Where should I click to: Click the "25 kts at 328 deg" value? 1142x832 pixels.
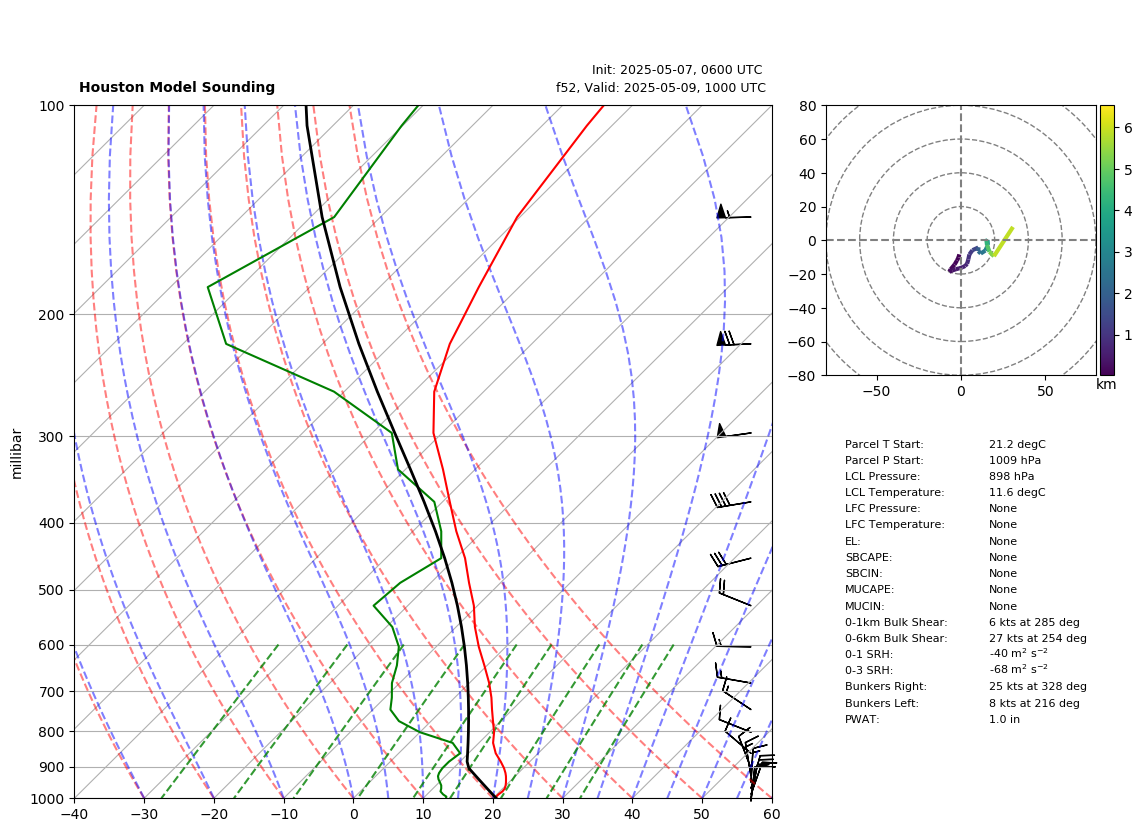(1038, 686)
